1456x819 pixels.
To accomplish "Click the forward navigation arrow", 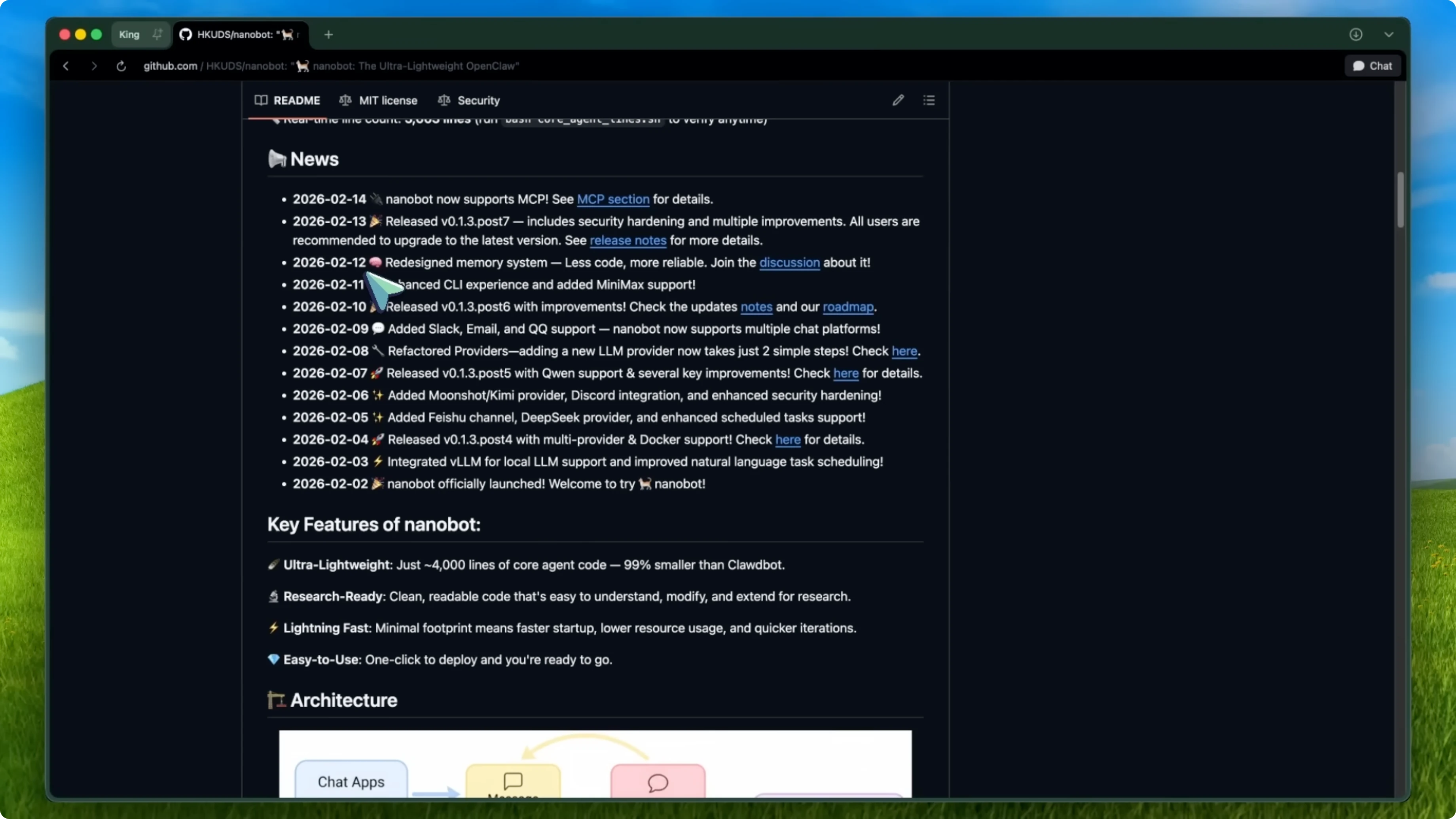I will [x=94, y=66].
